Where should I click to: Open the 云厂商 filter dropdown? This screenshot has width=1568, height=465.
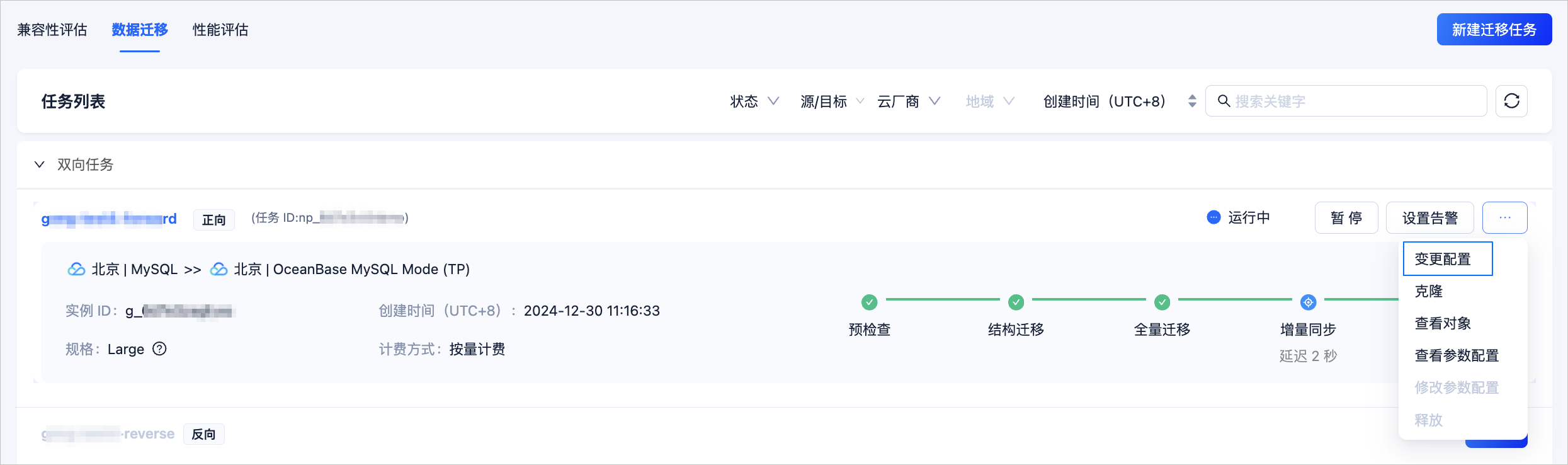coord(909,101)
